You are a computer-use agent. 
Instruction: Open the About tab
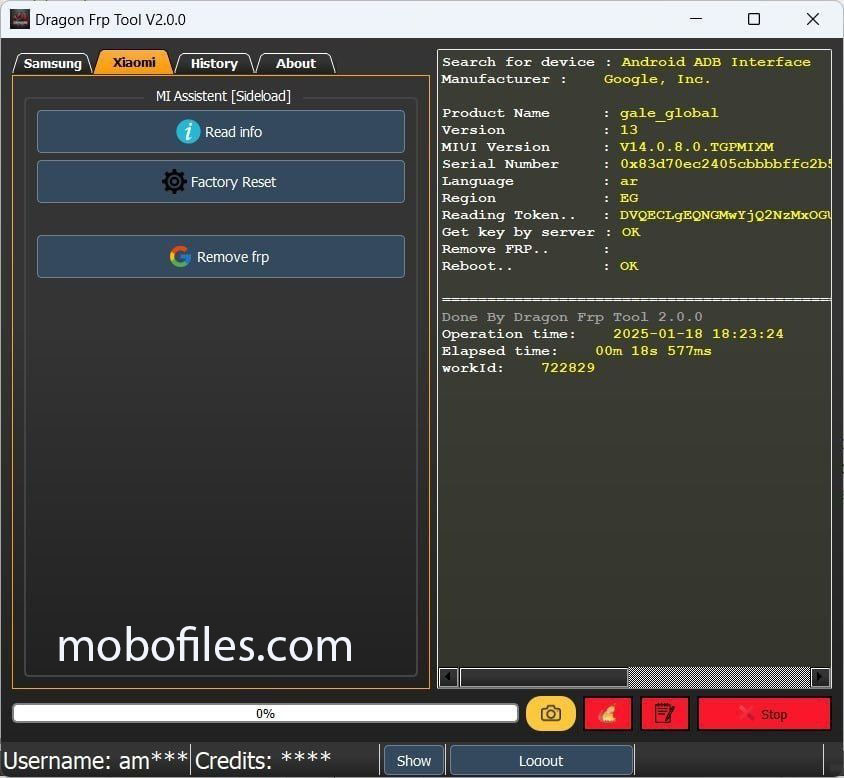pos(296,63)
